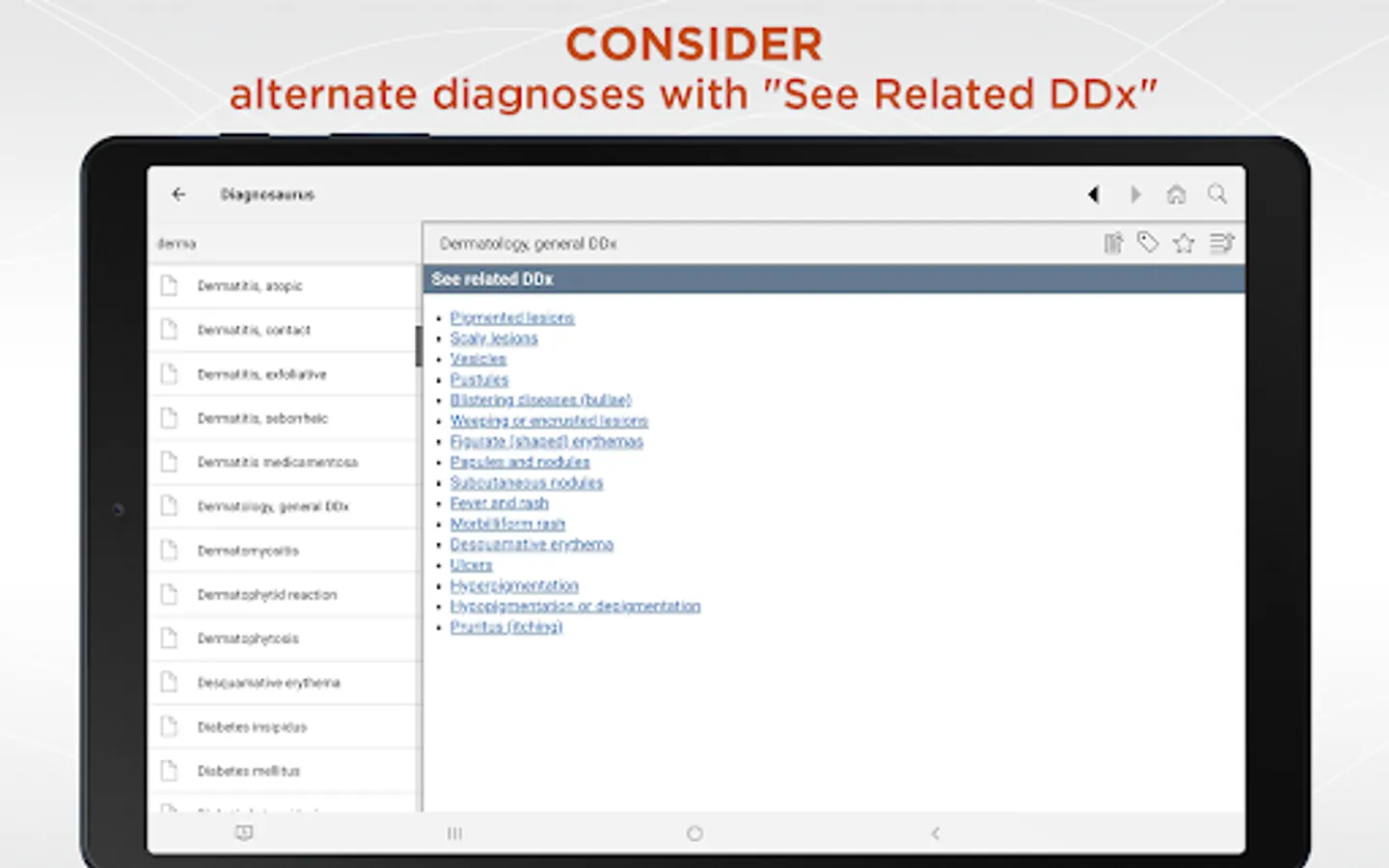
Task: Tap the screenshot icon in navigation bar
Action: 244,832
